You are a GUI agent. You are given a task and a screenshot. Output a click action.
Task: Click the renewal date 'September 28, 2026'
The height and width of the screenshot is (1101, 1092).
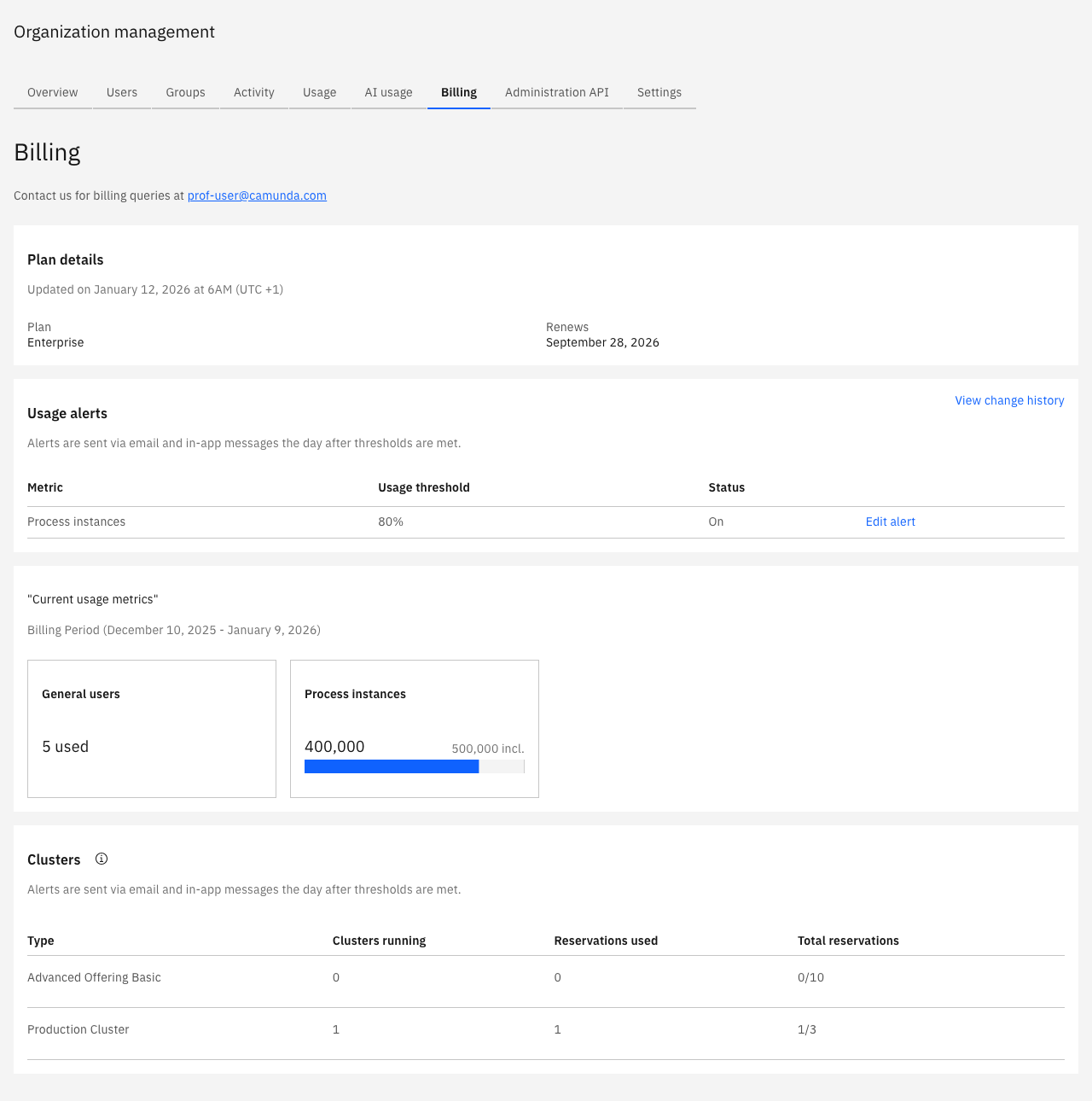(602, 342)
